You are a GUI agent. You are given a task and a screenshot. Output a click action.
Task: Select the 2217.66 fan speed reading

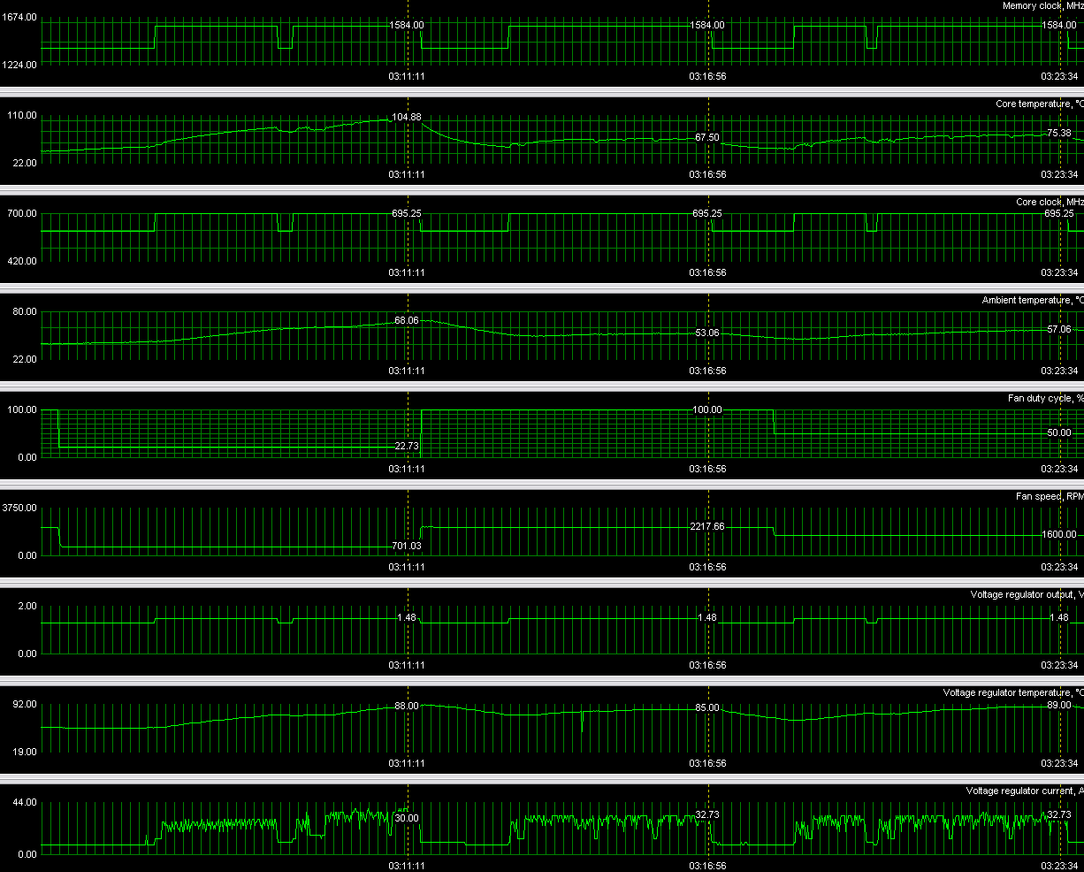pos(707,527)
